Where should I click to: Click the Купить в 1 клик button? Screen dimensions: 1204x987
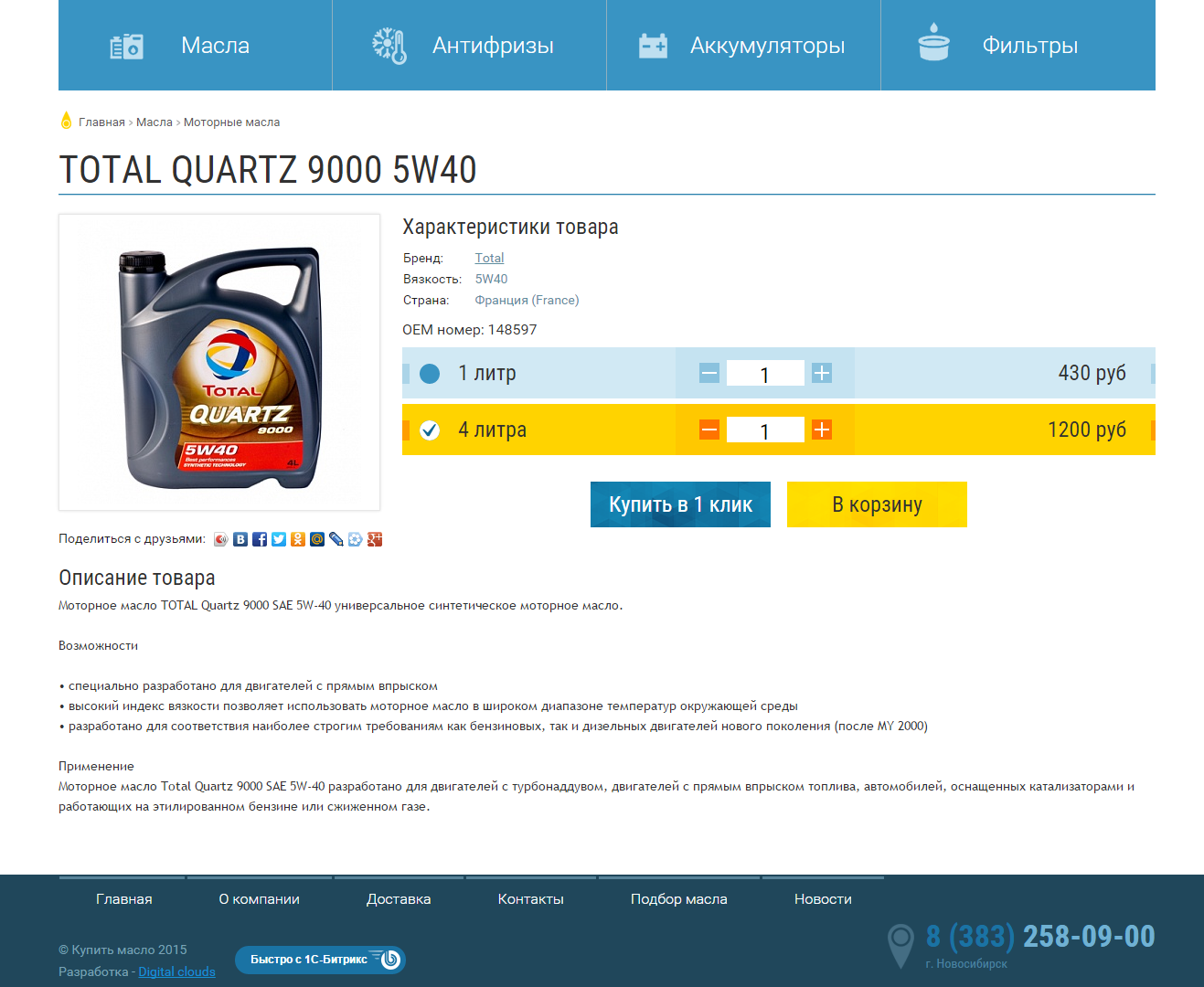click(x=680, y=504)
